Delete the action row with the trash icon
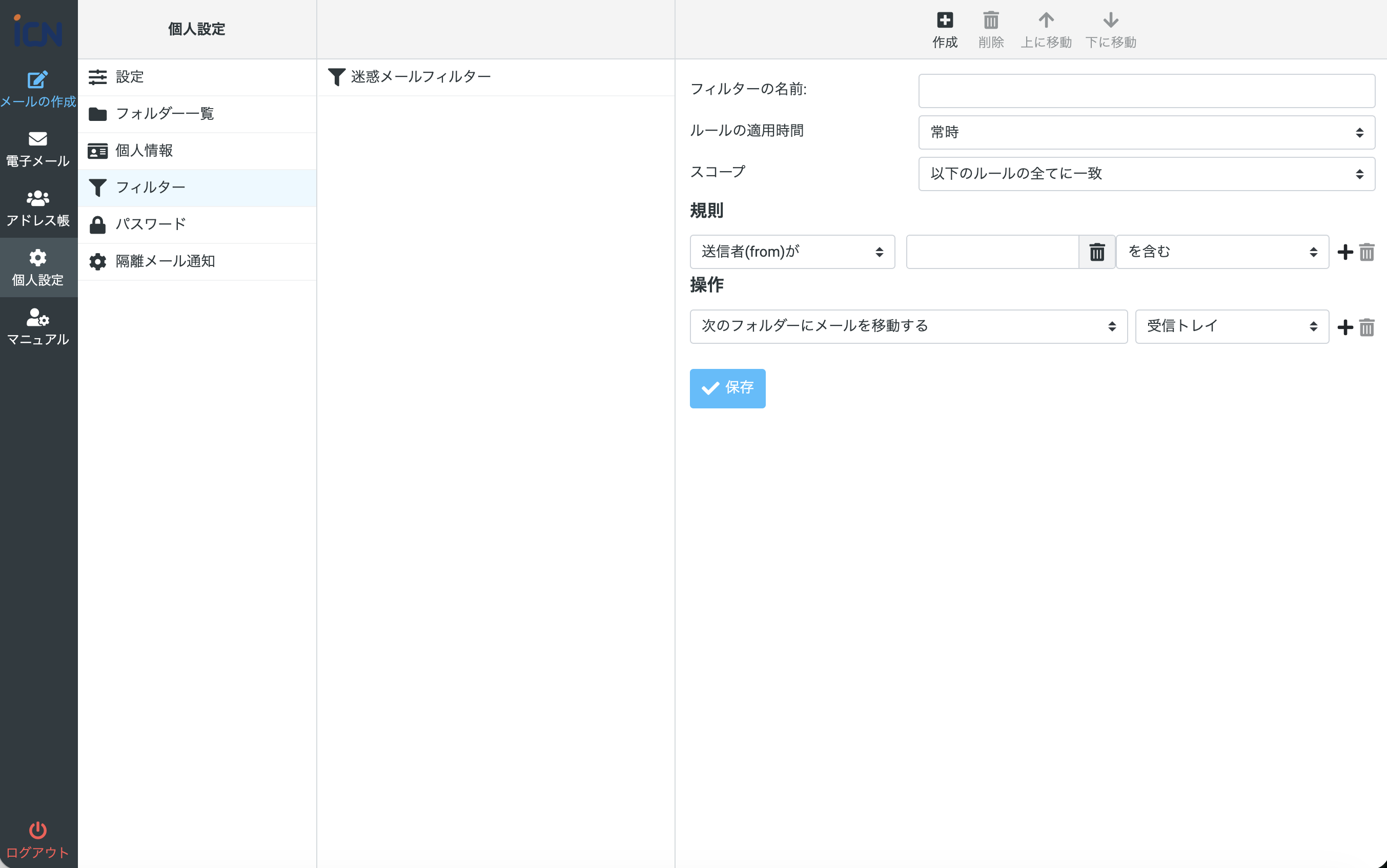The height and width of the screenshot is (868, 1387). click(1367, 327)
